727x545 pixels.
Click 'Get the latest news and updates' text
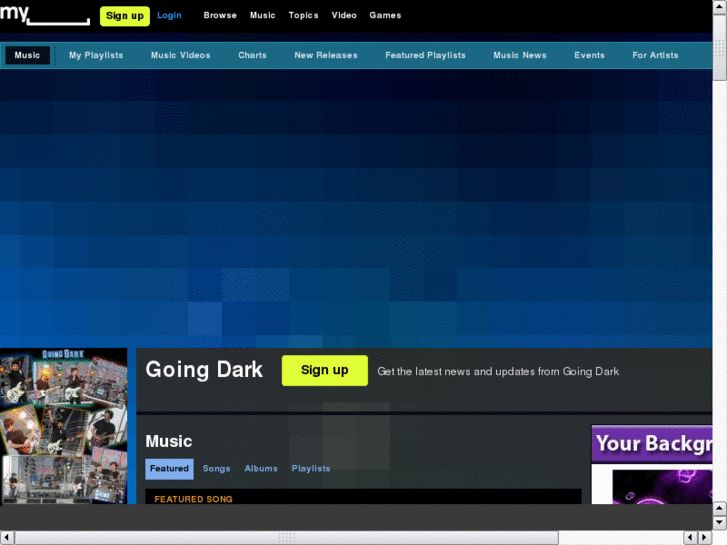click(x=498, y=372)
